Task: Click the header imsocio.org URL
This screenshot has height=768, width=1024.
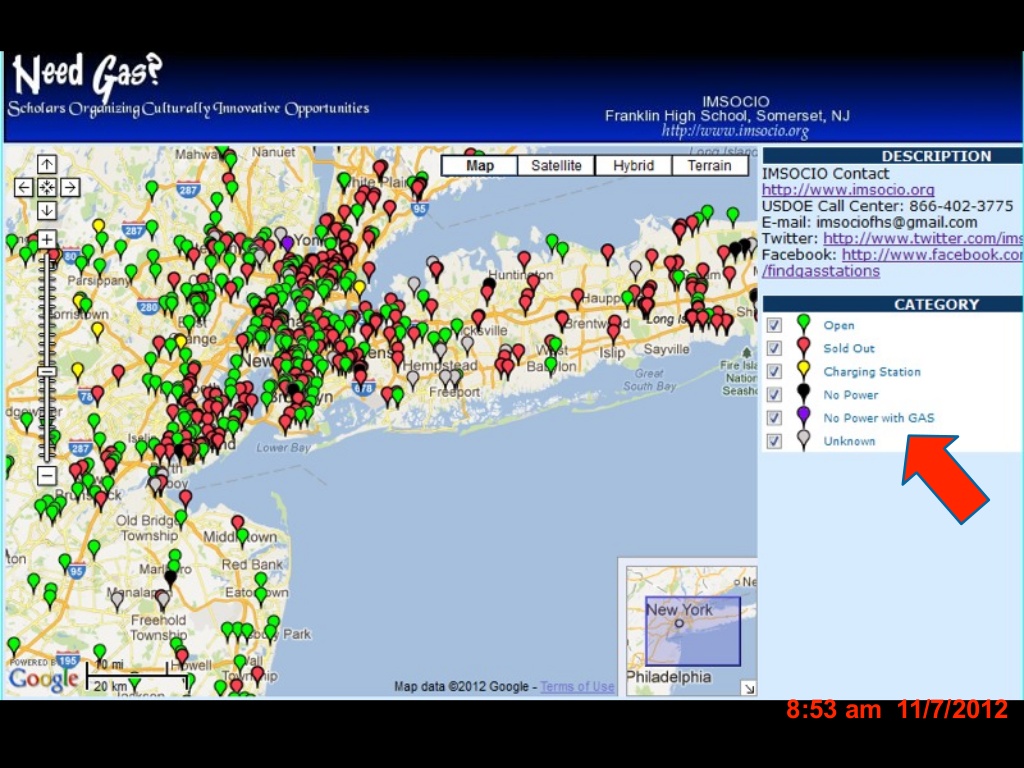Action: [x=735, y=131]
